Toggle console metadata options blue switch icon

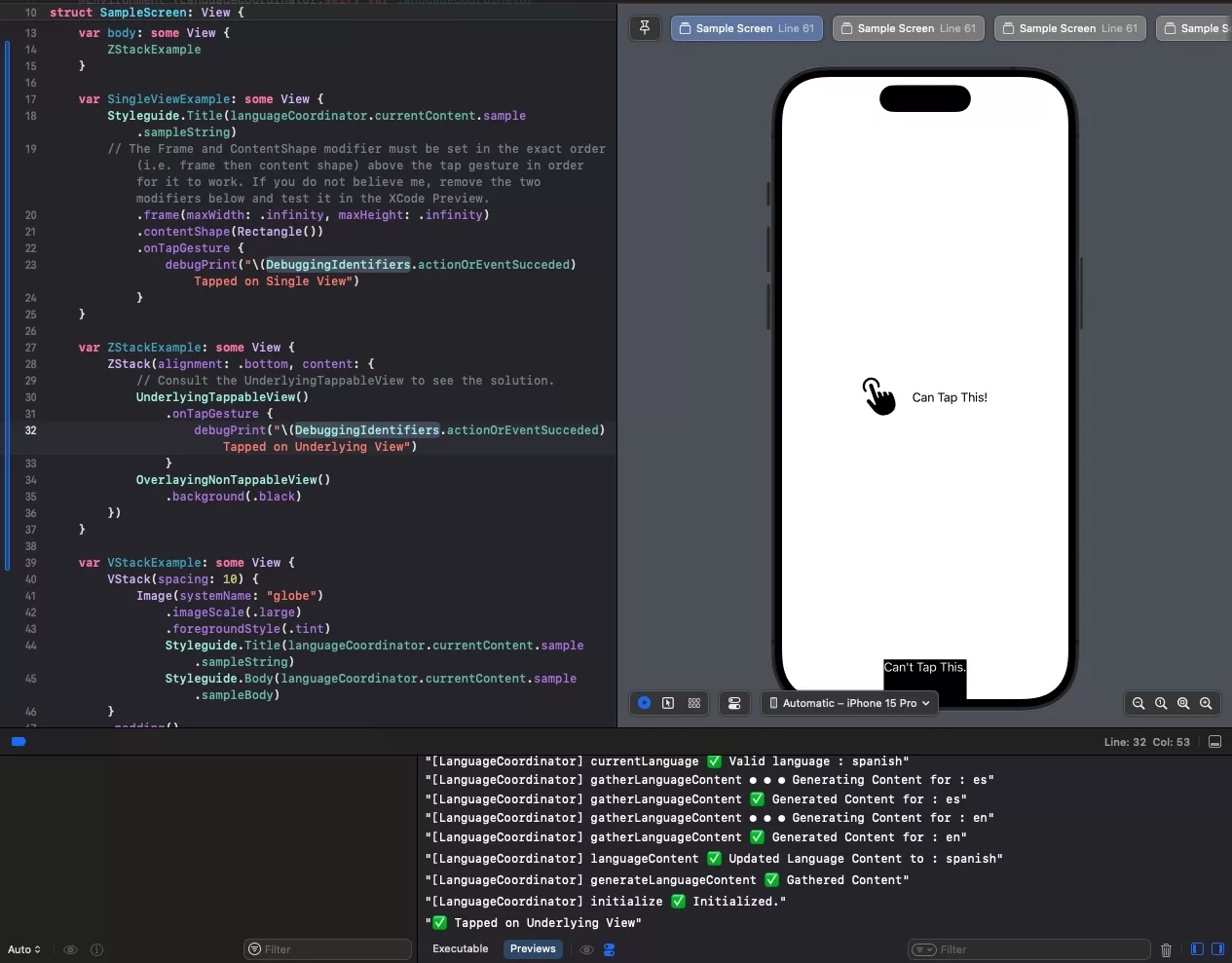click(x=610, y=949)
